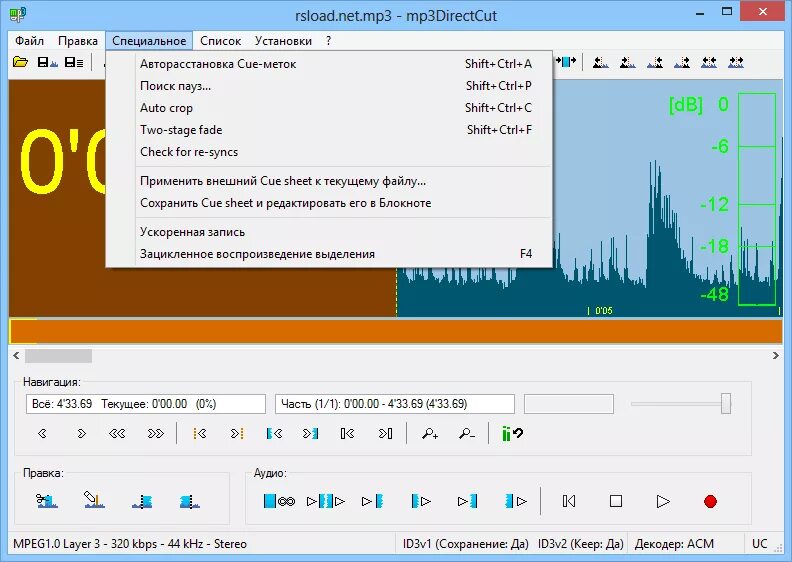Click the ID3v2 (Keep: Да) status entry
Viewport: 792px width, 562px height.
click(x=580, y=544)
